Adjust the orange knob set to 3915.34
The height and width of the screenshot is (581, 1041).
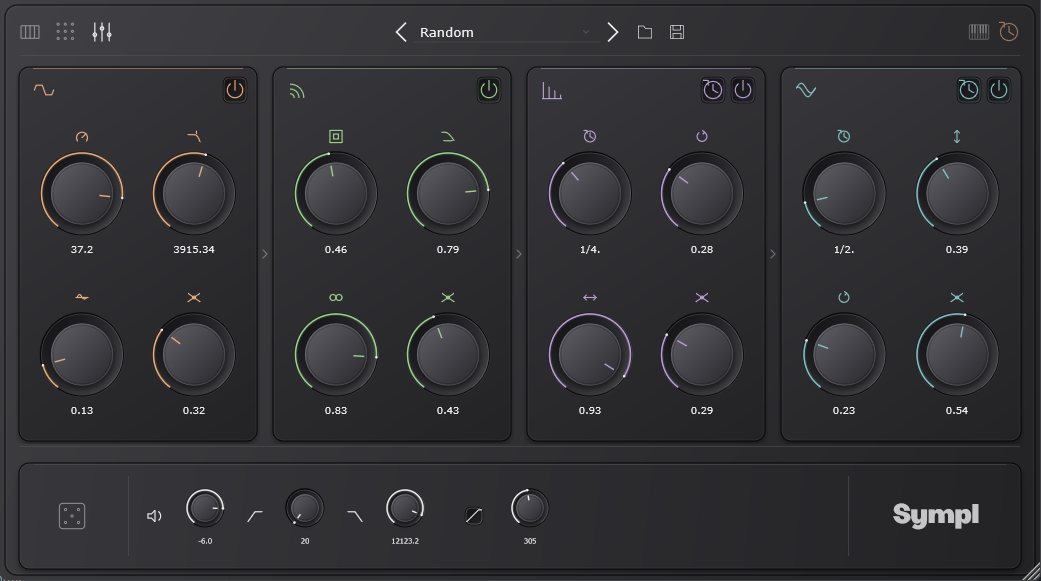click(x=194, y=194)
